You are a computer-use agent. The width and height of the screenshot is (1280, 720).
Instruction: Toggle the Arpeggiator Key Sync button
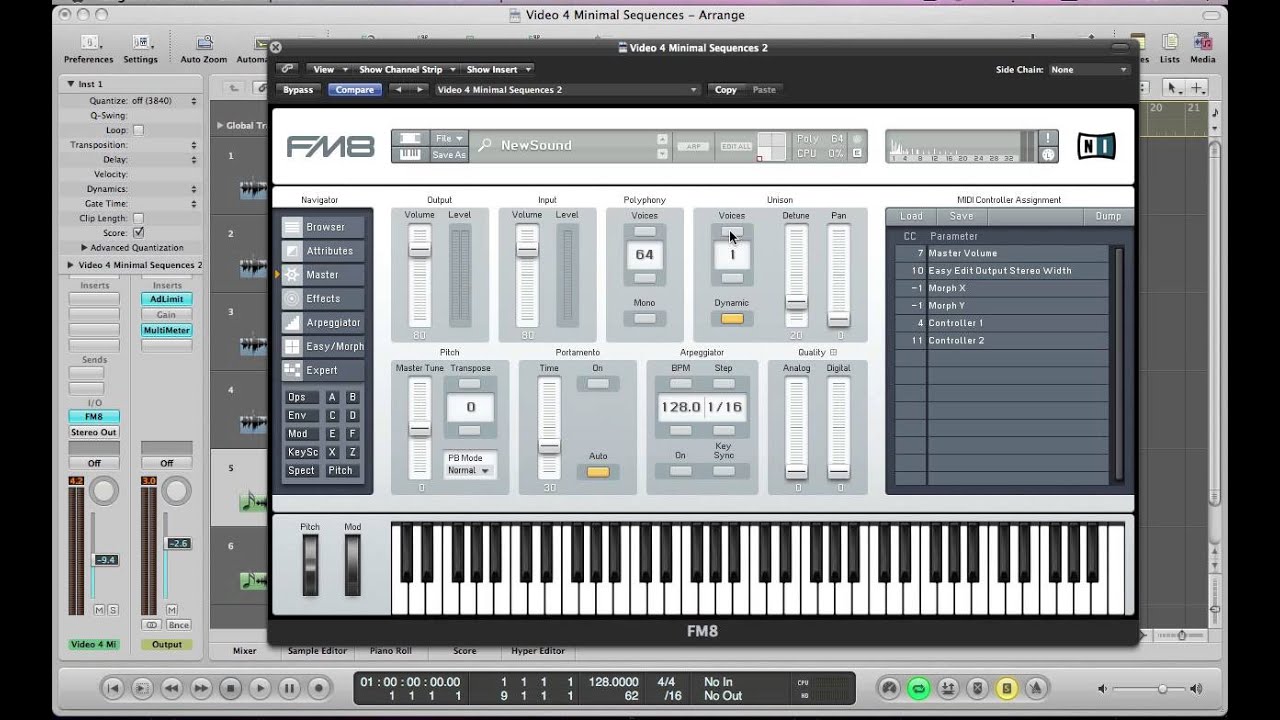(724, 471)
